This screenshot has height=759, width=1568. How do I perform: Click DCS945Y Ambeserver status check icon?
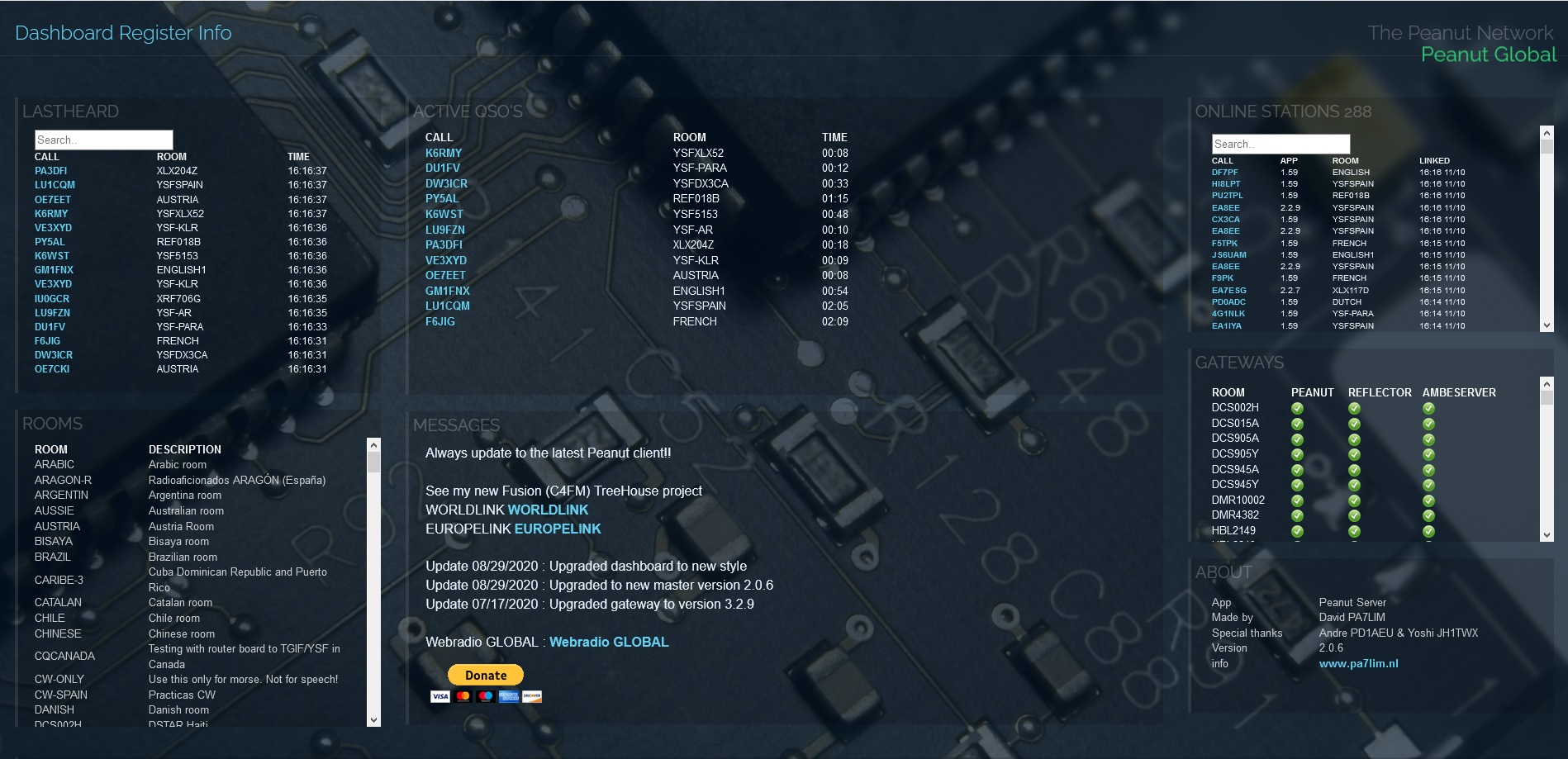point(1428,485)
